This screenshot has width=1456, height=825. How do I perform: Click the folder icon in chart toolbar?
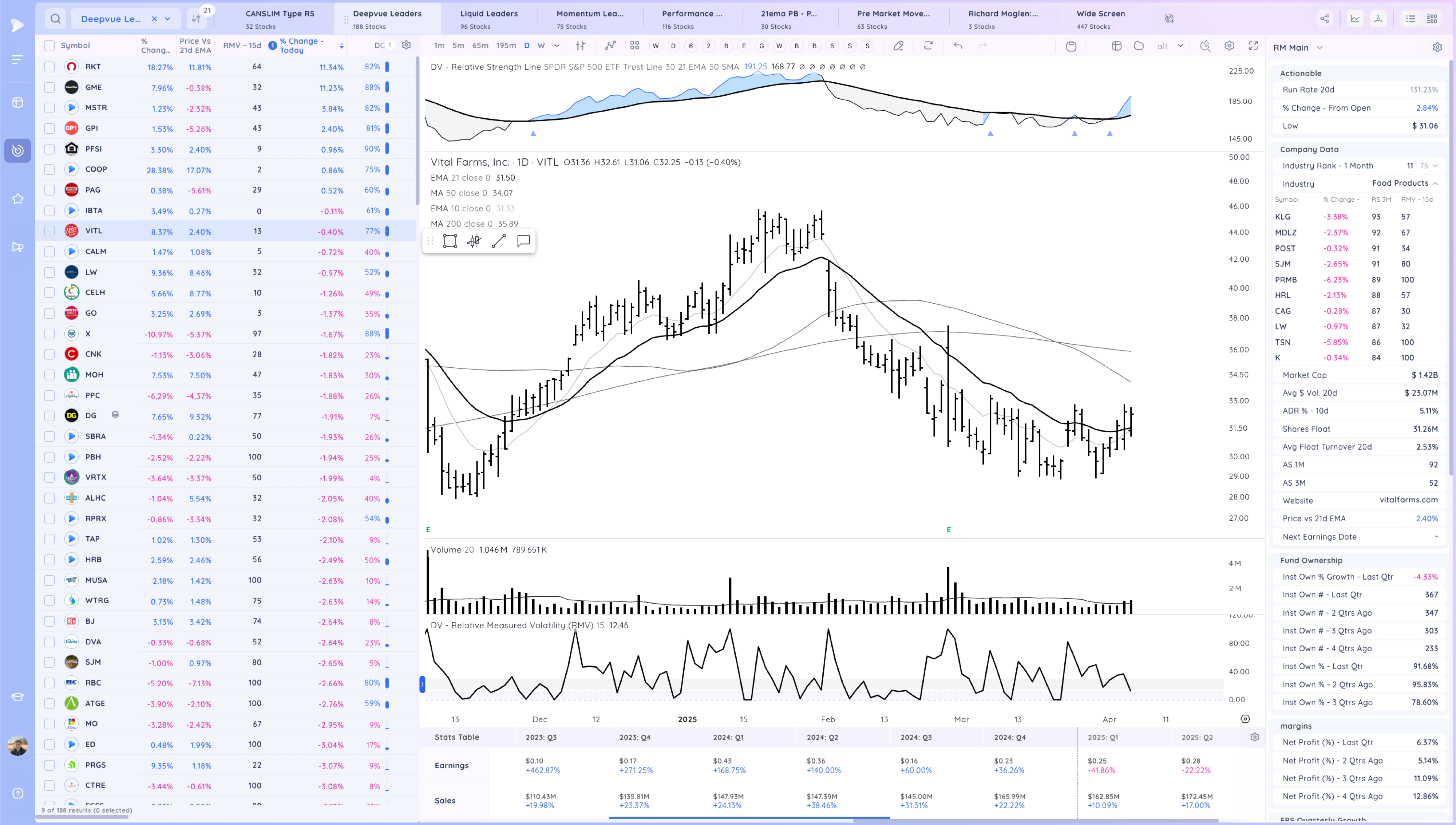tap(1139, 46)
